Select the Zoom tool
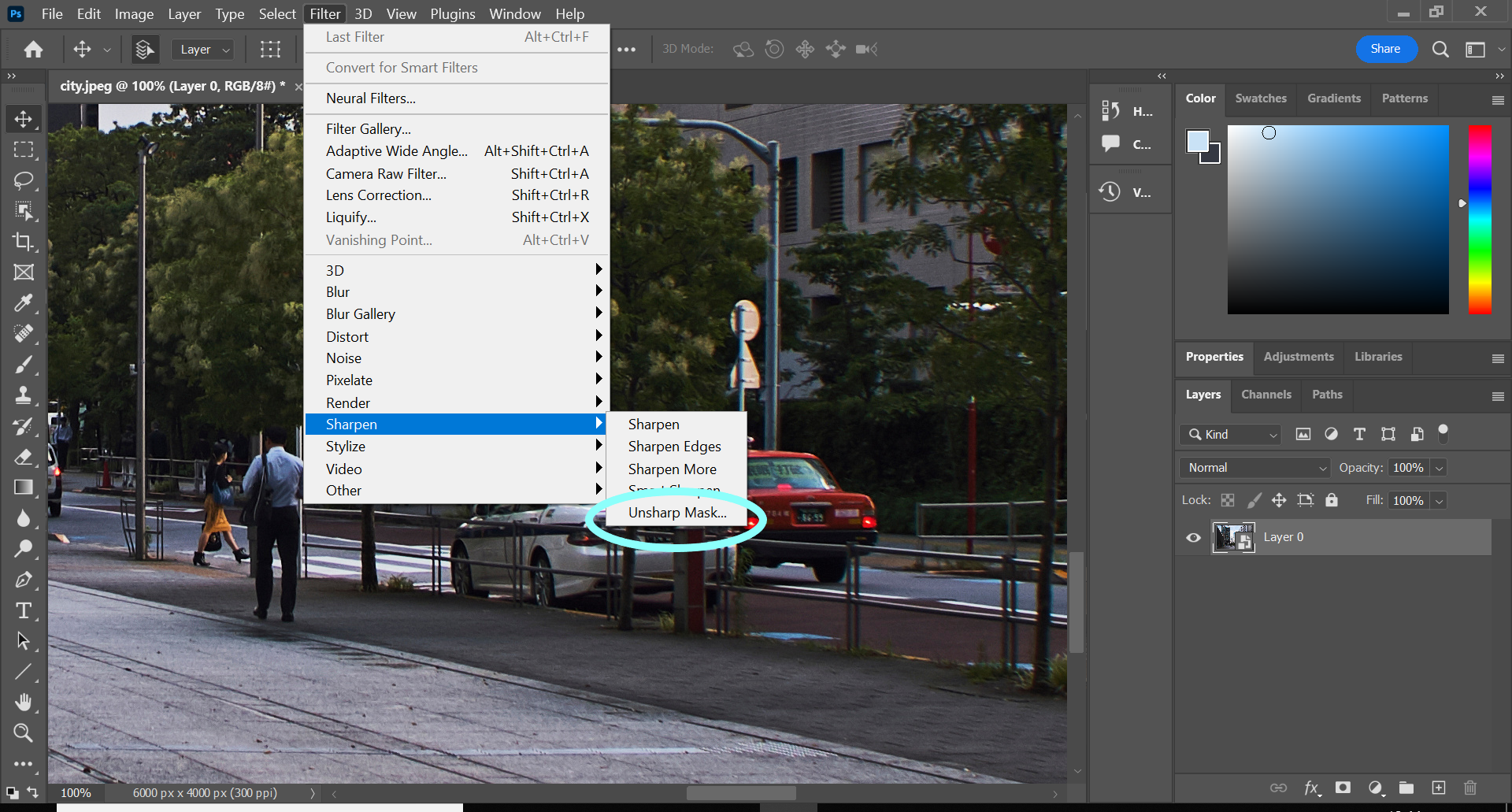Screen dimensions: 1512x812 24,732
